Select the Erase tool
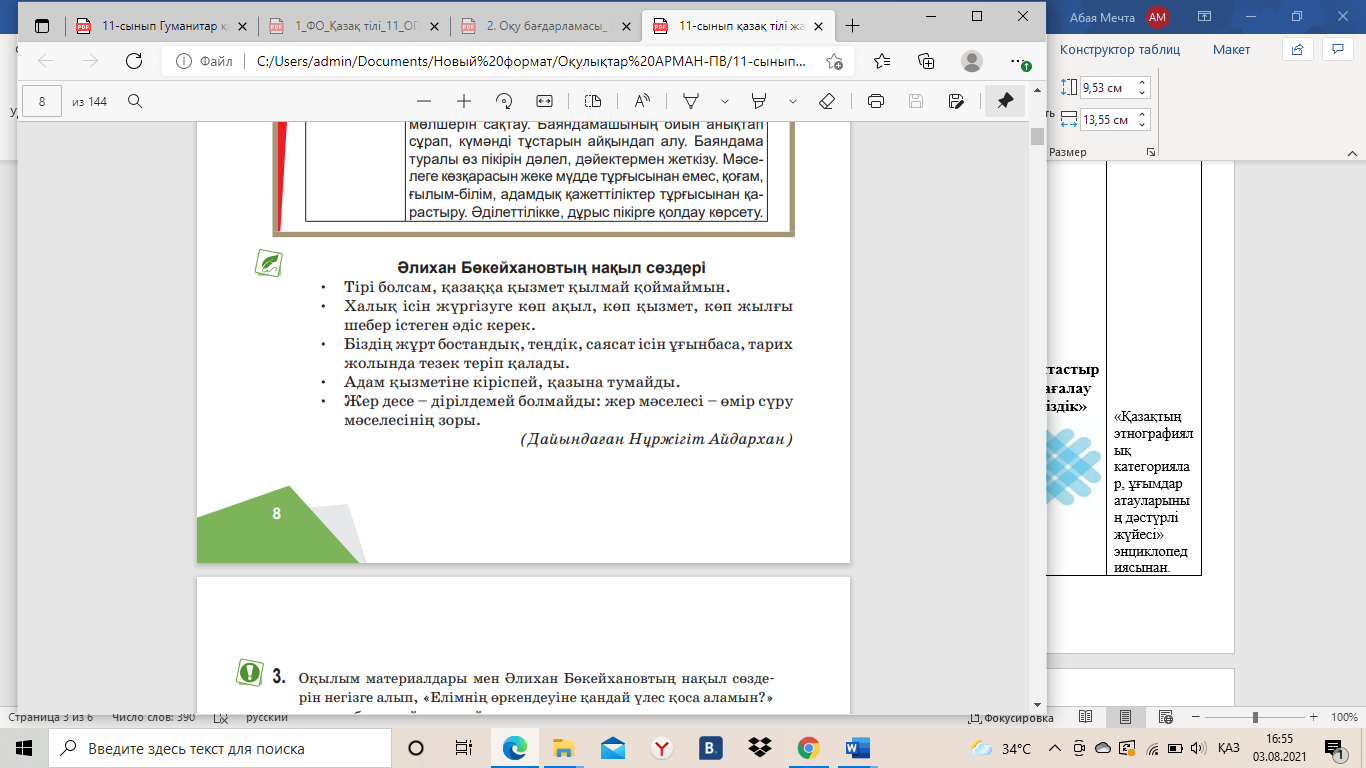 [x=827, y=101]
